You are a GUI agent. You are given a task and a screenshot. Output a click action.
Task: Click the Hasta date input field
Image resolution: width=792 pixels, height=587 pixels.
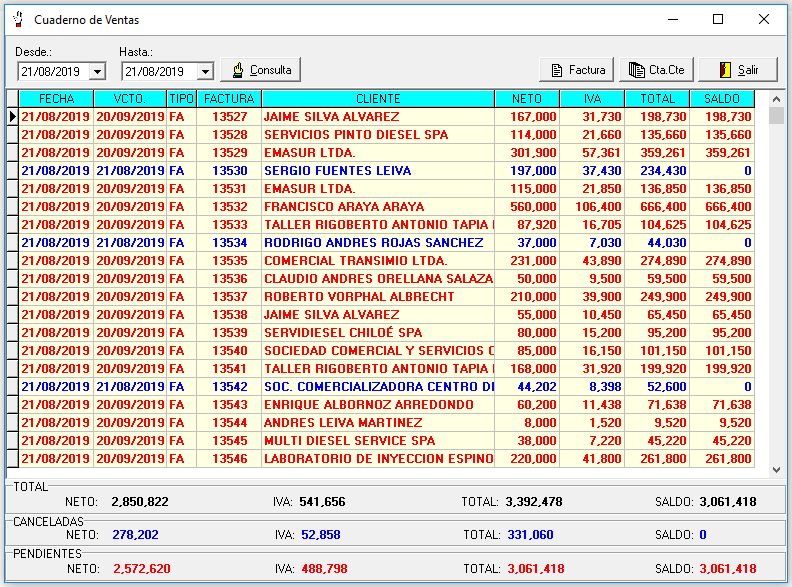click(x=157, y=72)
